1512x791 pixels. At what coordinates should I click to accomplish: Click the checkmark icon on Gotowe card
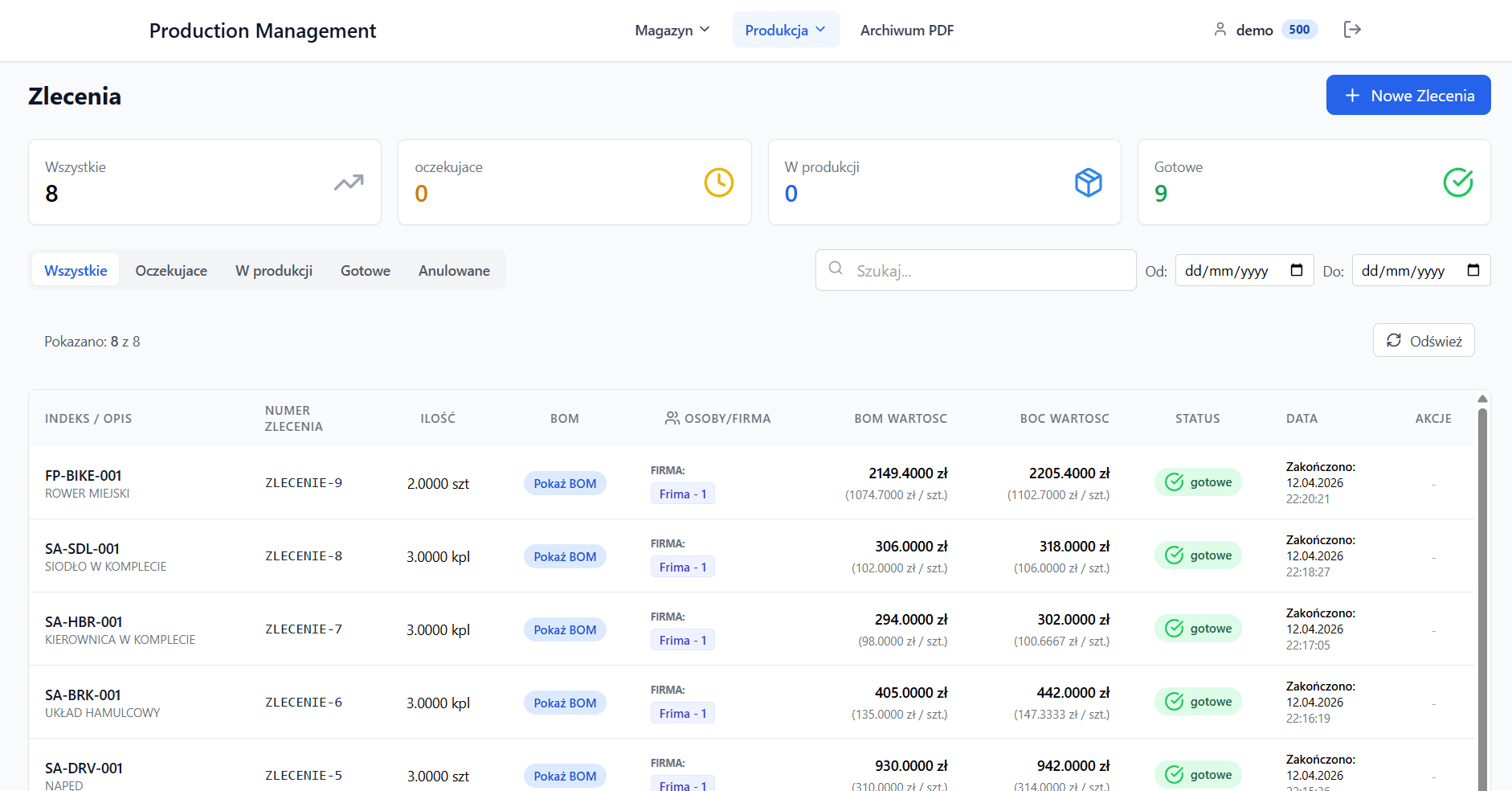click(1458, 182)
